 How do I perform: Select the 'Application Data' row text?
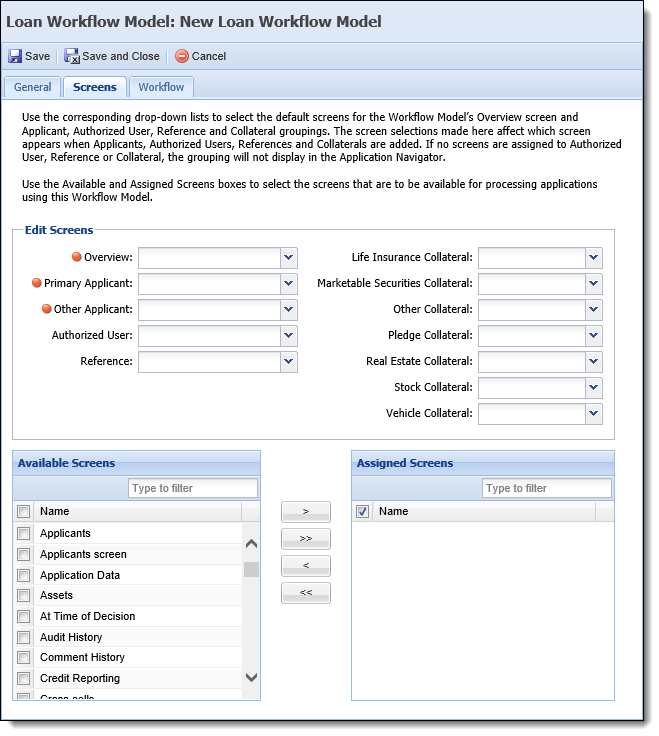80,575
